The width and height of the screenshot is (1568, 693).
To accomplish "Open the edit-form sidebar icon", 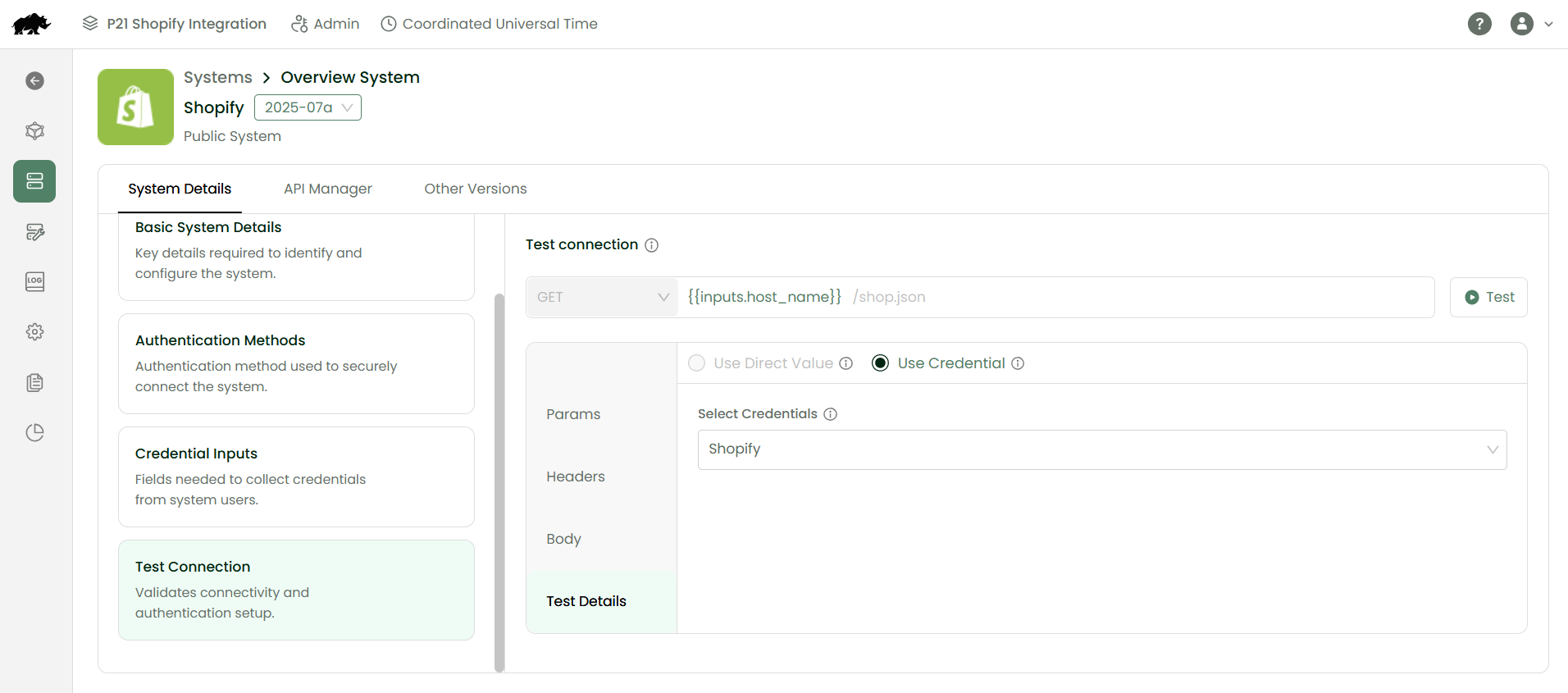I will tap(34, 232).
